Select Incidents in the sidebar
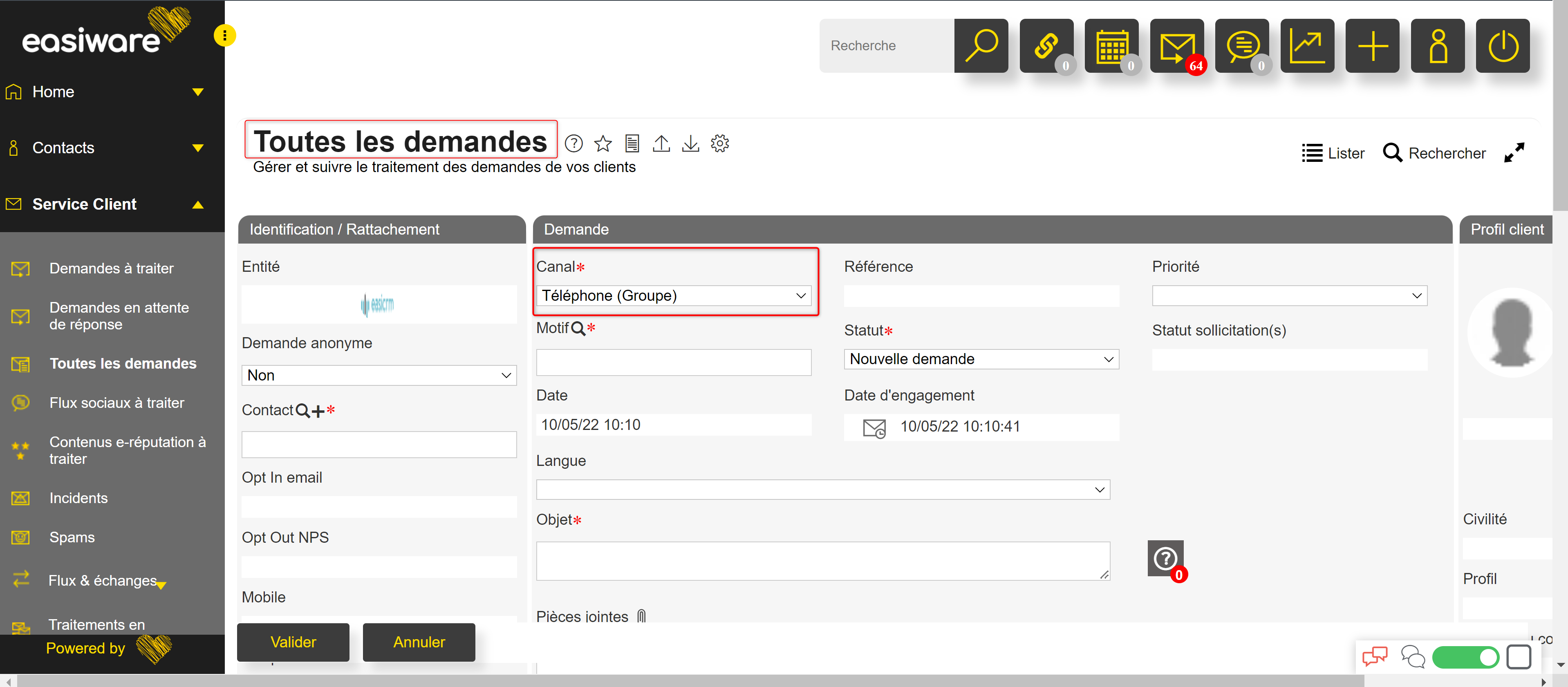The image size is (1568, 687). point(78,498)
